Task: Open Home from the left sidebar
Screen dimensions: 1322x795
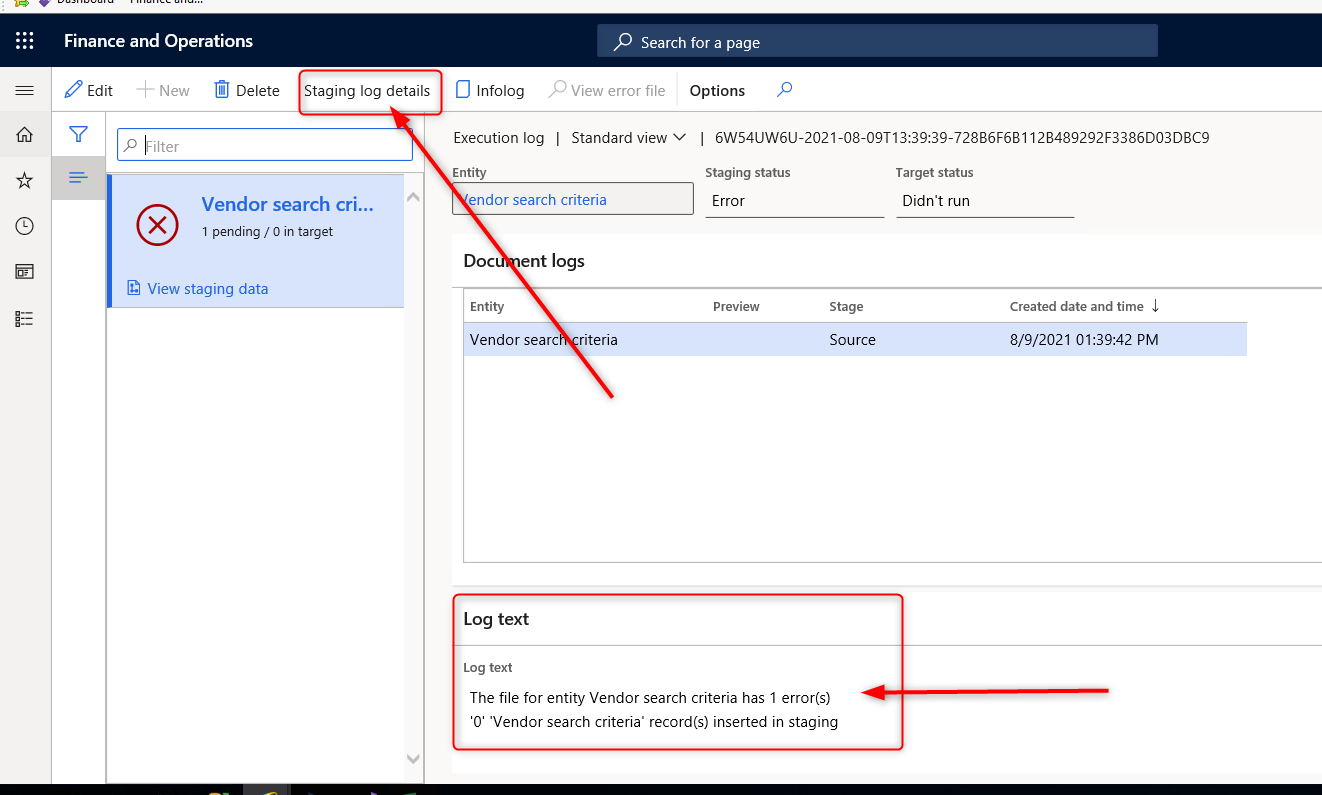Action: coord(24,134)
